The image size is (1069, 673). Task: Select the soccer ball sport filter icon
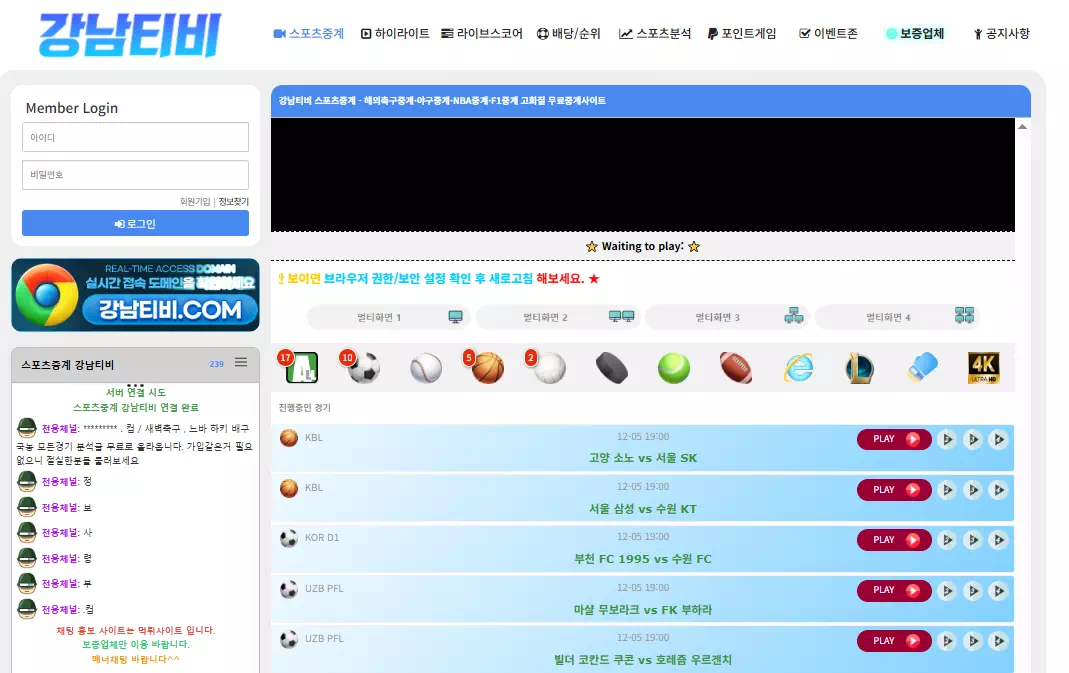click(x=363, y=368)
